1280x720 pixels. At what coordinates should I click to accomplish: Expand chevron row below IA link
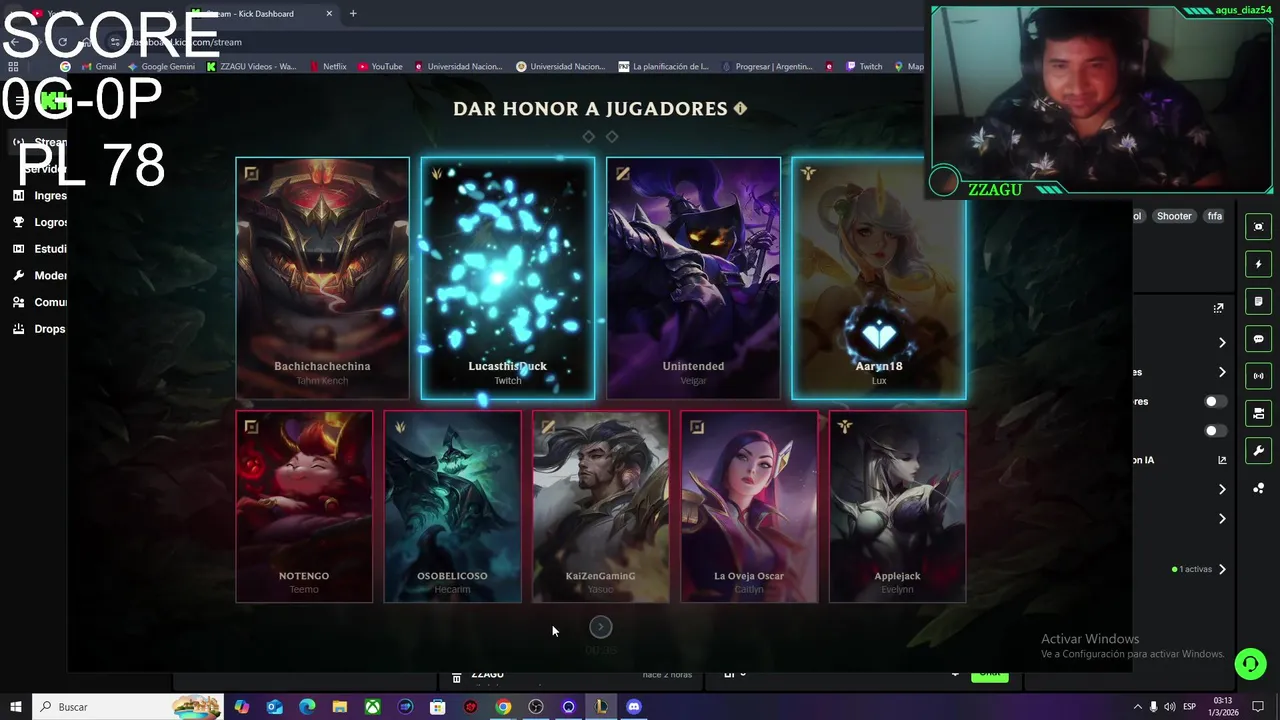(x=1222, y=489)
